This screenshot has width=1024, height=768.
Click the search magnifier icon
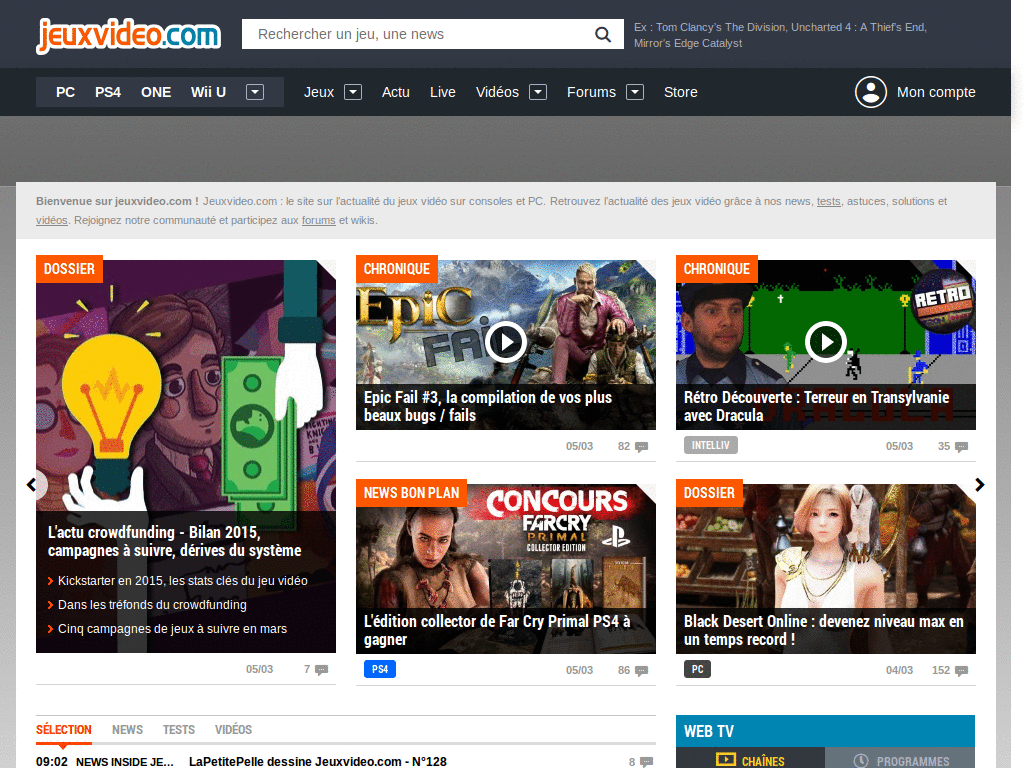point(603,34)
